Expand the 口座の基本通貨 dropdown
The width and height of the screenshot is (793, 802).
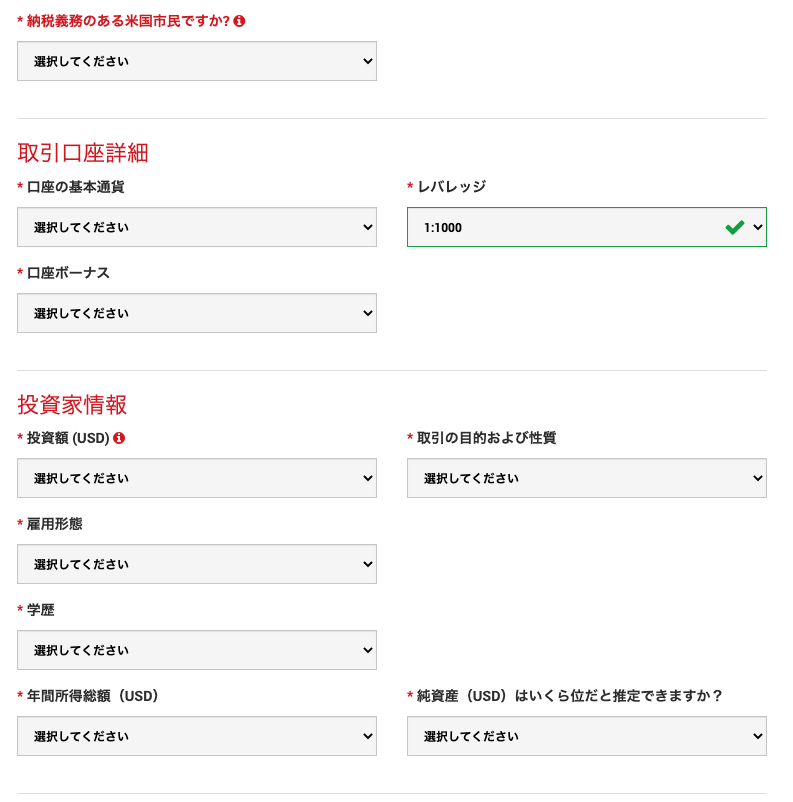(197, 227)
